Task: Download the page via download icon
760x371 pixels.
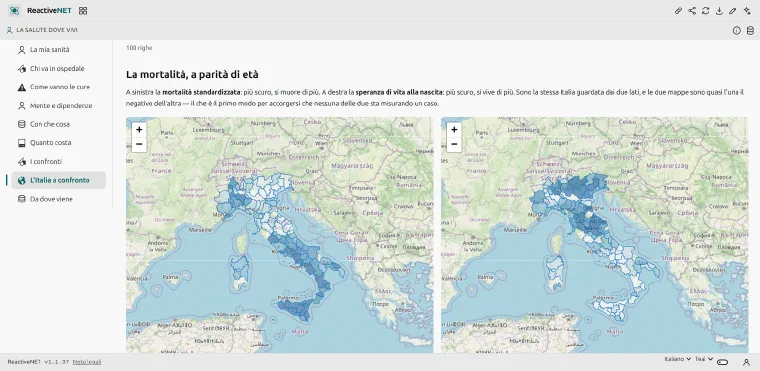Action: (719, 11)
